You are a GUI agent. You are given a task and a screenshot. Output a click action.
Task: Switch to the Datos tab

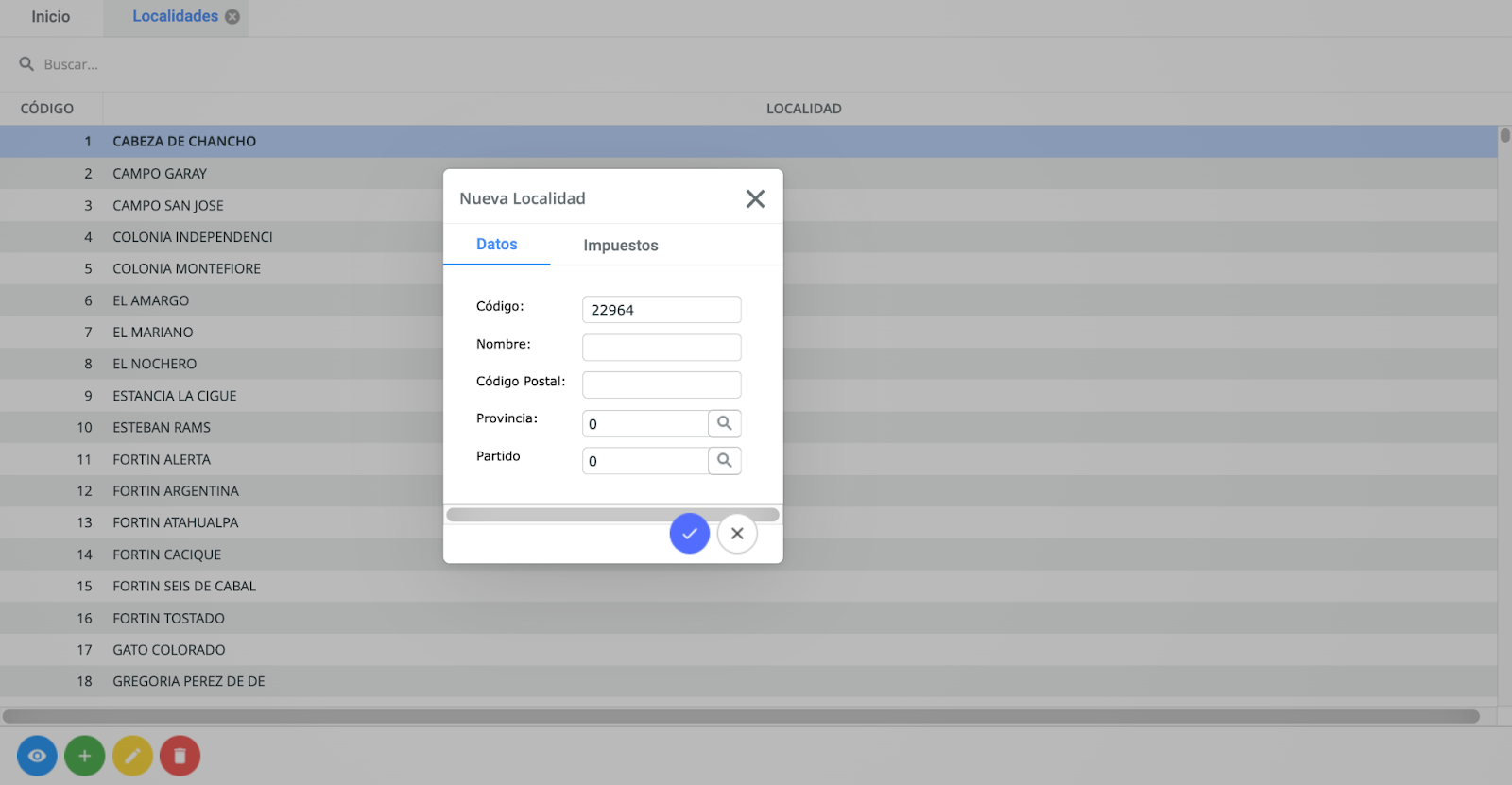pos(497,245)
